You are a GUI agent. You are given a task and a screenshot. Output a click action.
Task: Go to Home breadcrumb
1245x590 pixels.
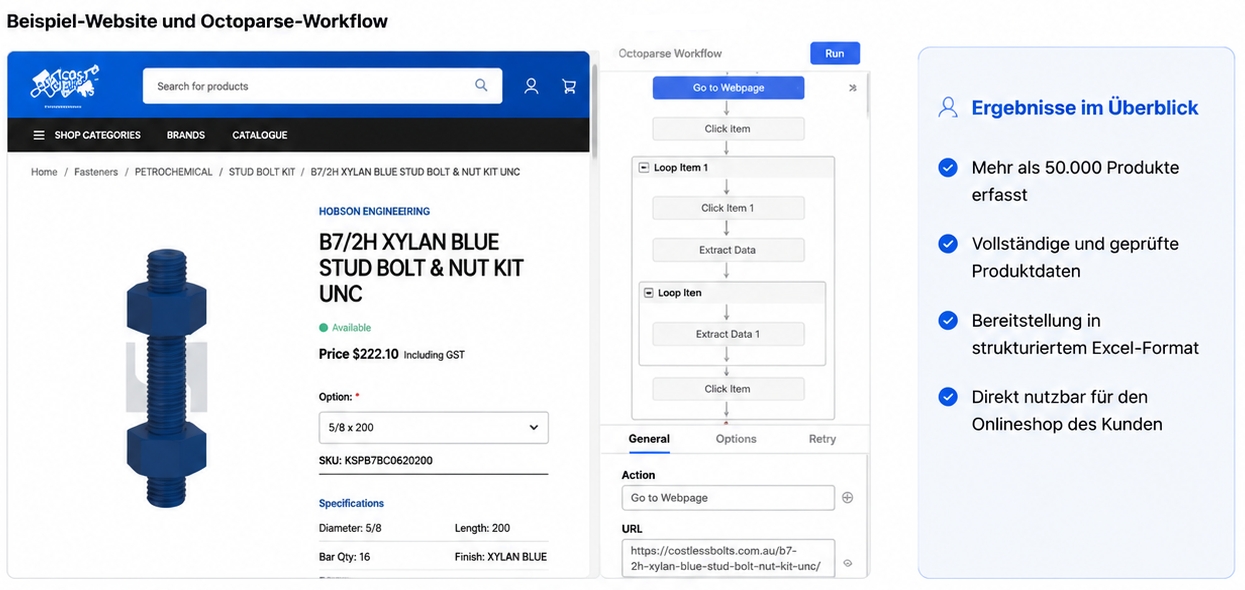44,172
